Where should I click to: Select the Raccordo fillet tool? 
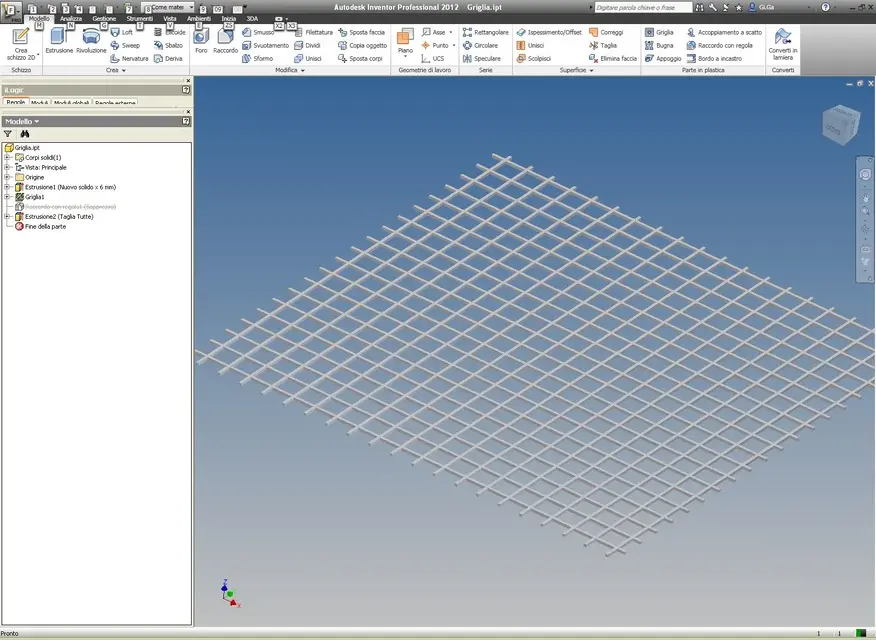coord(225,36)
